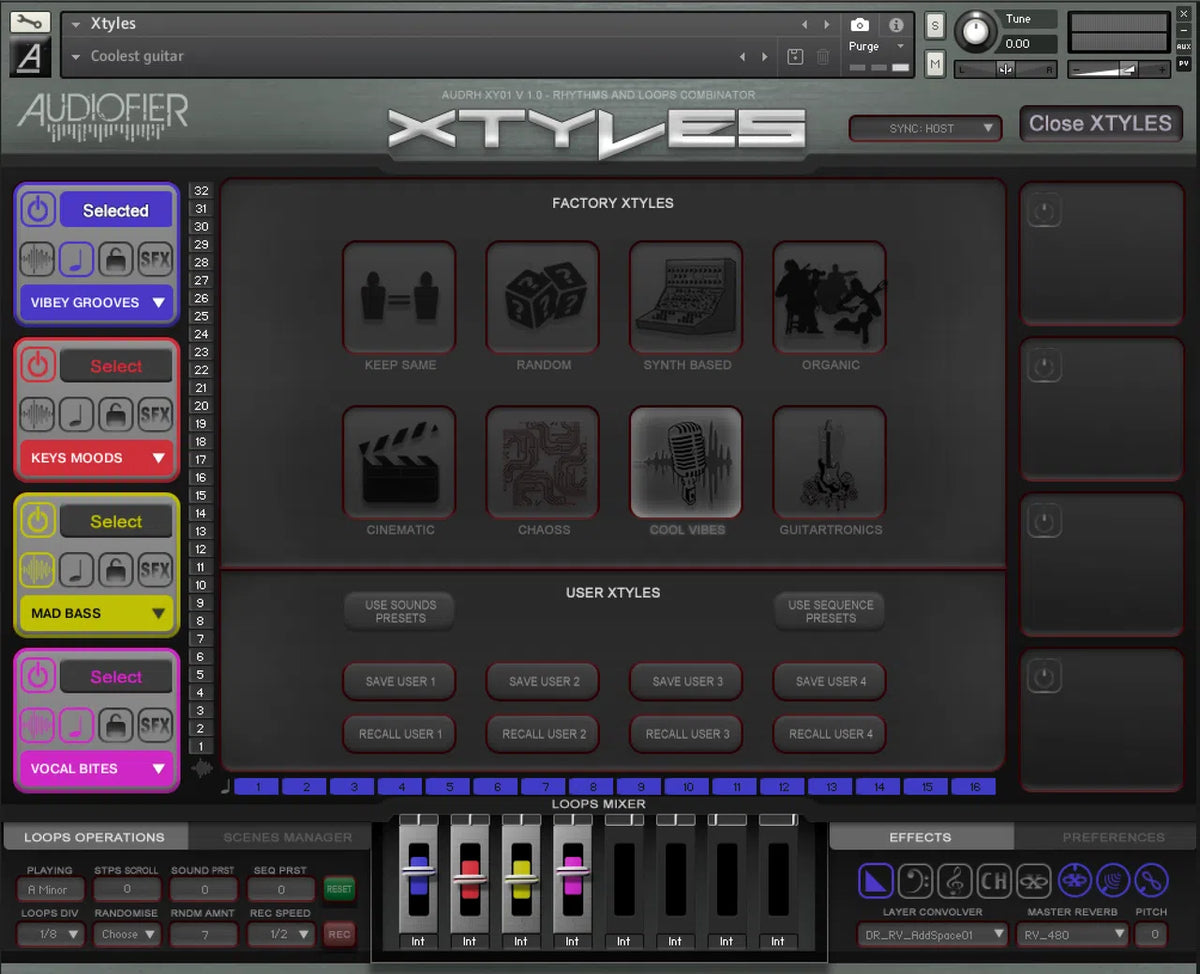The image size is (1200, 974).
Task: Select step 9 in the loop step row
Action: [x=638, y=787]
